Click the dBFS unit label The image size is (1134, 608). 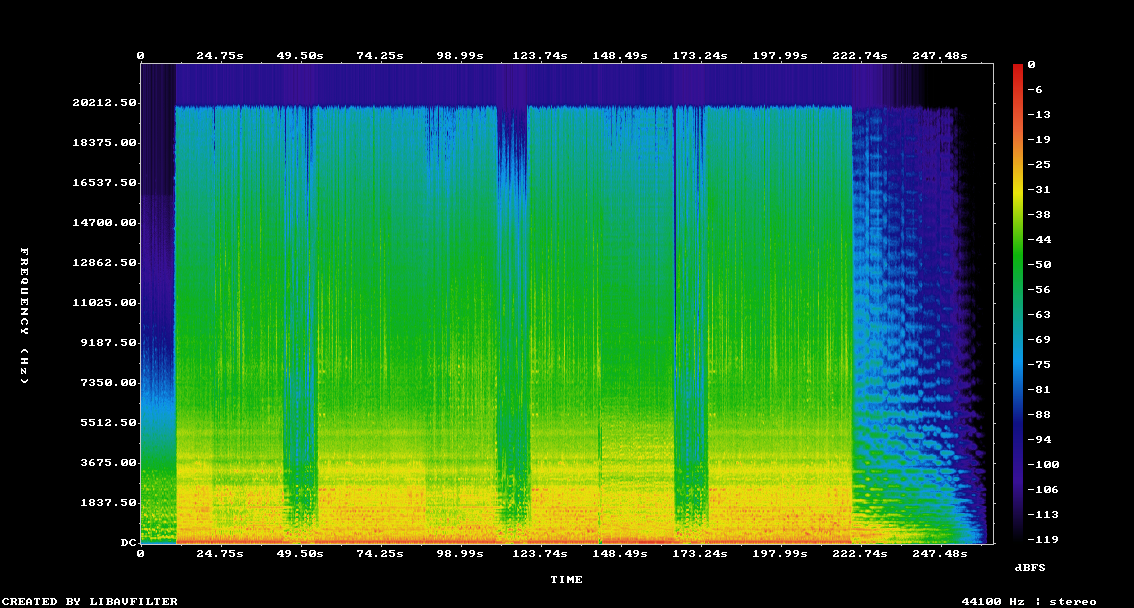coord(1029,567)
